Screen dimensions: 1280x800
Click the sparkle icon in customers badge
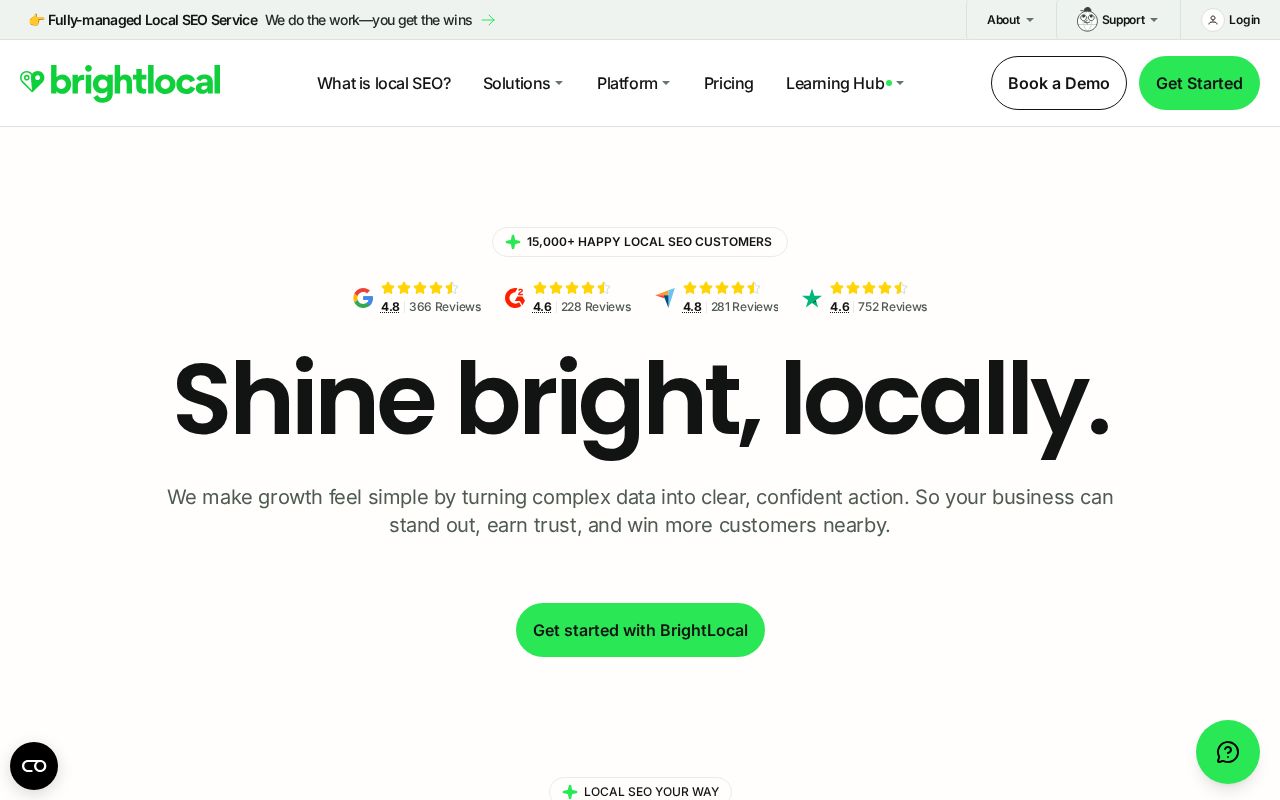click(513, 242)
